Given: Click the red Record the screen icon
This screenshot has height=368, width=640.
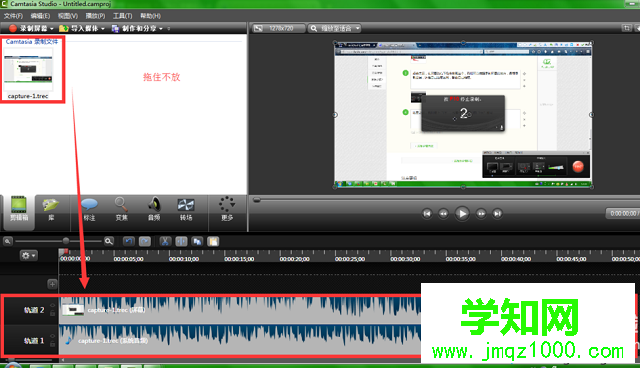Looking at the screenshot, I should pos(13,29).
